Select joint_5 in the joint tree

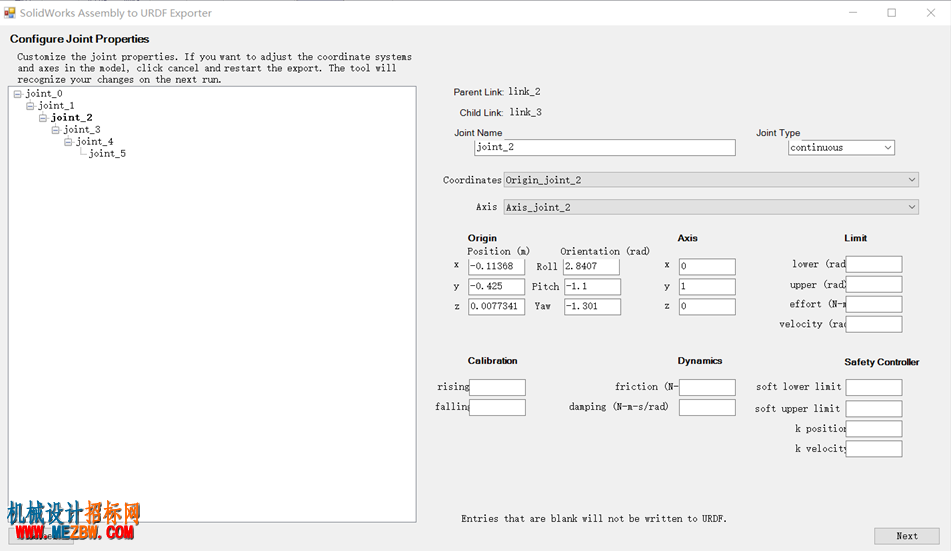tap(107, 154)
